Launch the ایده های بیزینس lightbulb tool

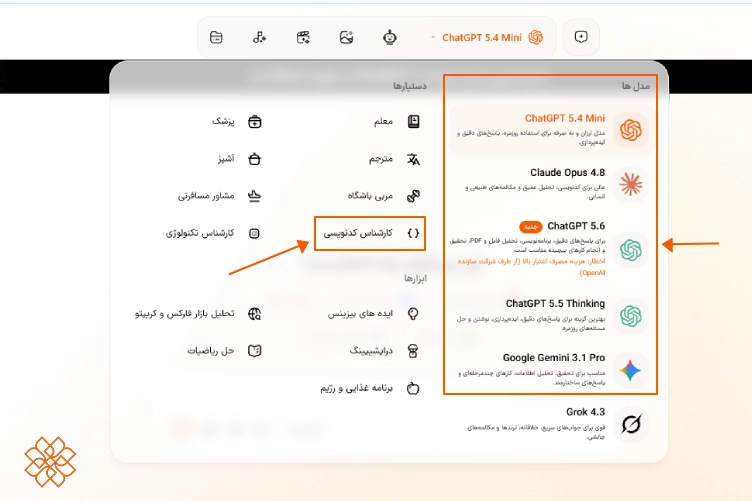(x=413, y=314)
